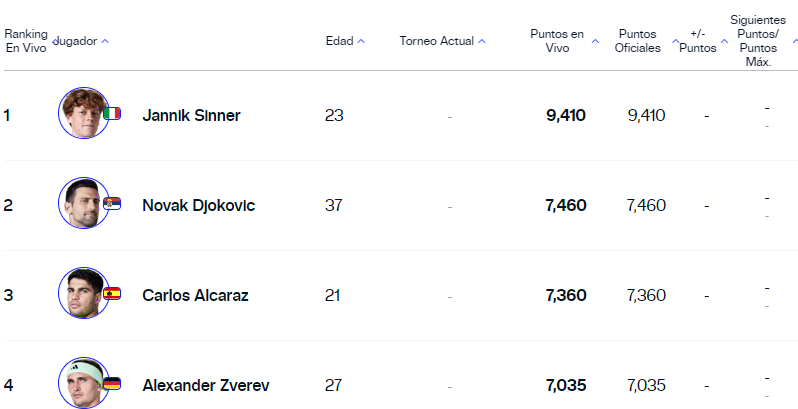This screenshot has width=798, height=409.
Task: Click the Spanish flag beside Carlos Alcaraz
Action: click(x=112, y=294)
